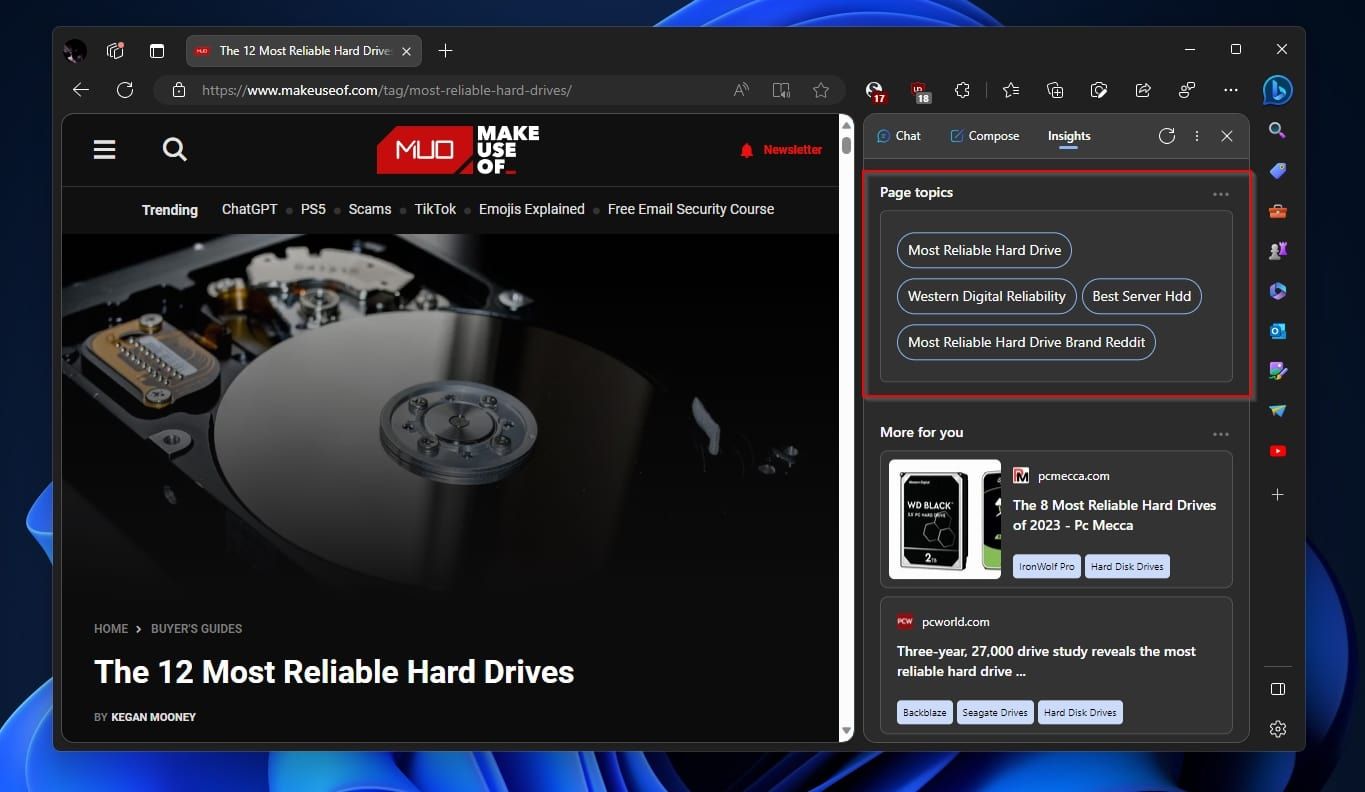Open sidebar Outlook icon

pyautogui.click(x=1277, y=331)
